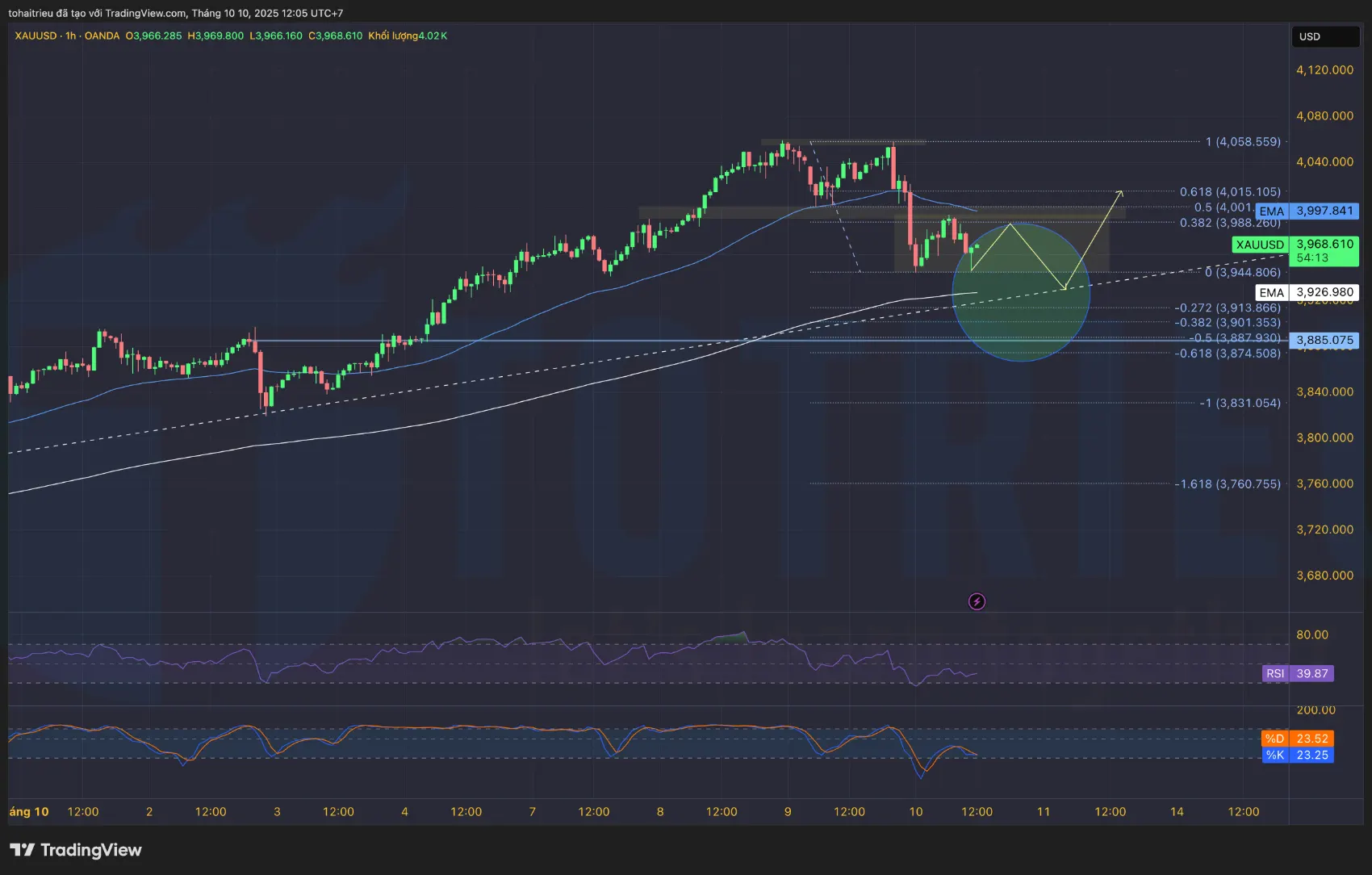This screenshot has width=1372, height=875.
Task: Select the purple RSI indicator label
Action: click(x=1274, y=672)
